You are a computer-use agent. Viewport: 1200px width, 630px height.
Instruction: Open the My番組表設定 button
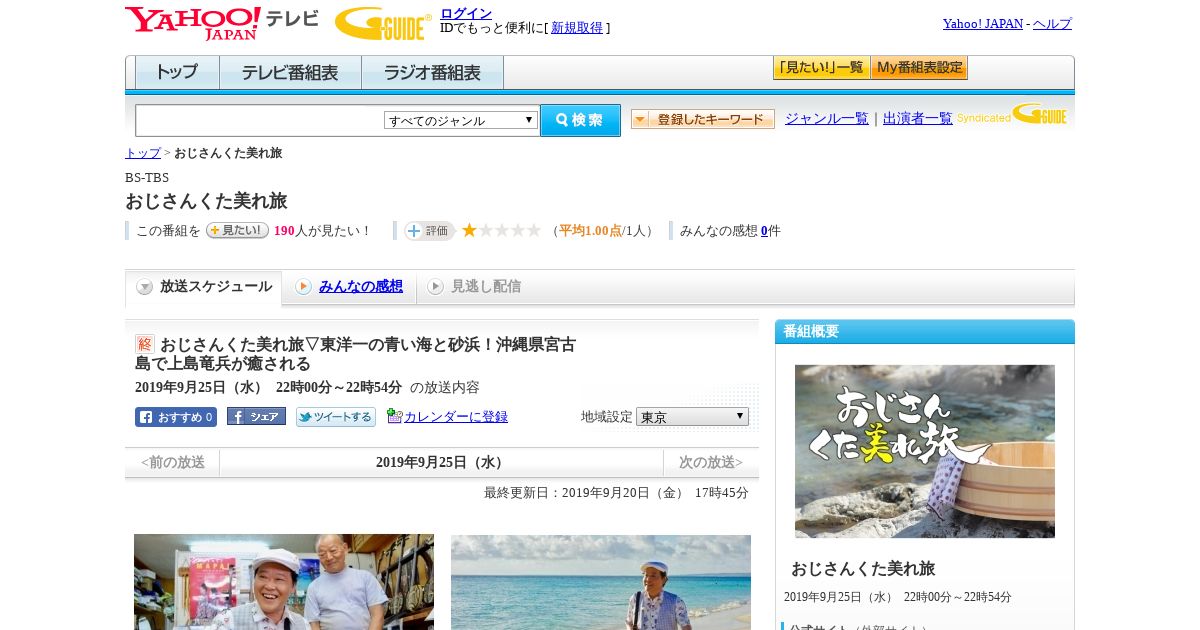pyautogui.click(x=919, y=68)
